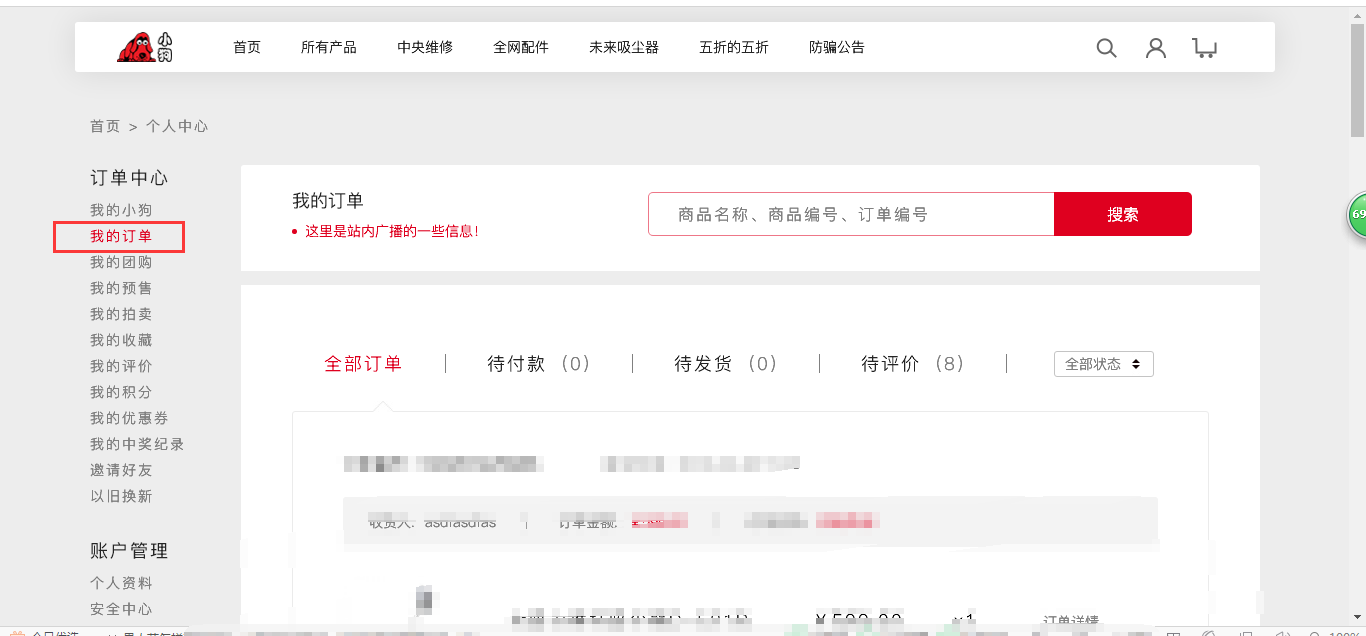Viewport: 1366px width, 636px height.
Task: Open 个人资料 under 账户管理
Action: tap(121, 583)
